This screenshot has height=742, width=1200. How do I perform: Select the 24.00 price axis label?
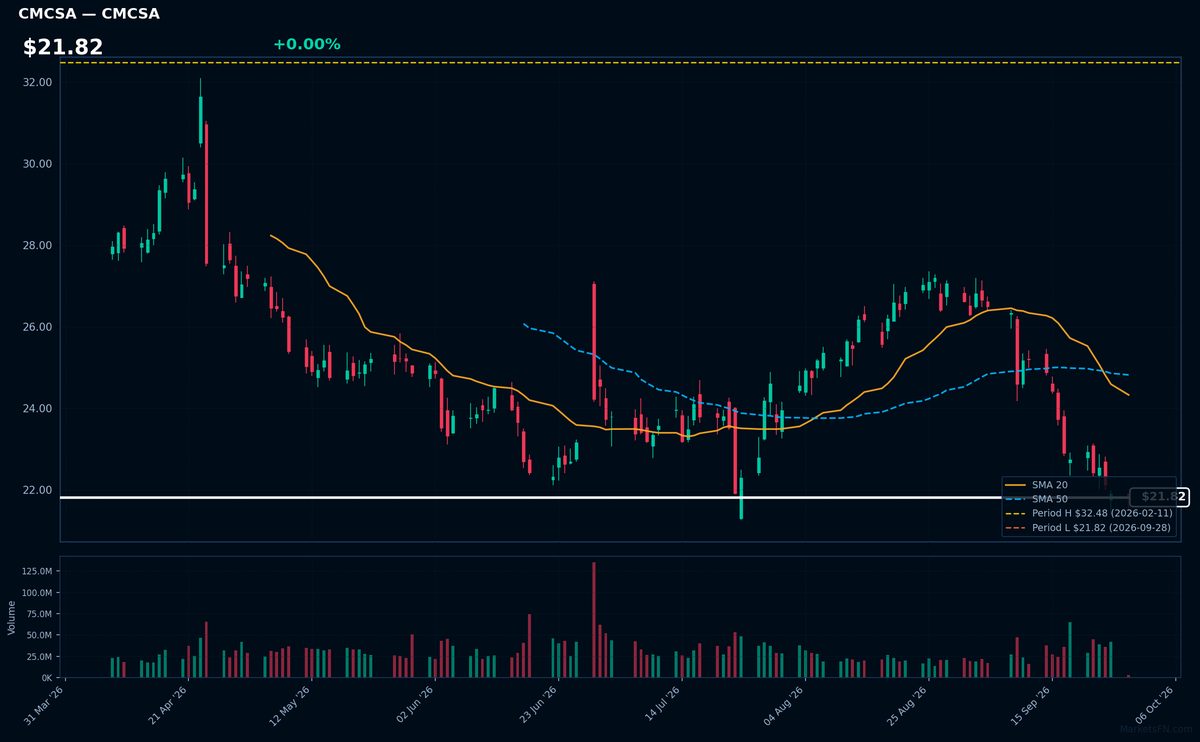pos(37,409)
